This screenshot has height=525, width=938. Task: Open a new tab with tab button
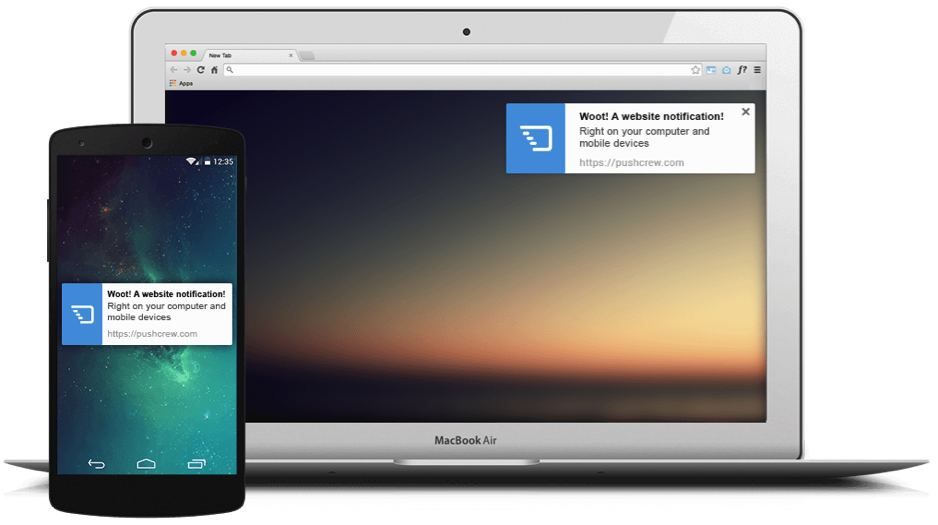click(x=307, y=56)
